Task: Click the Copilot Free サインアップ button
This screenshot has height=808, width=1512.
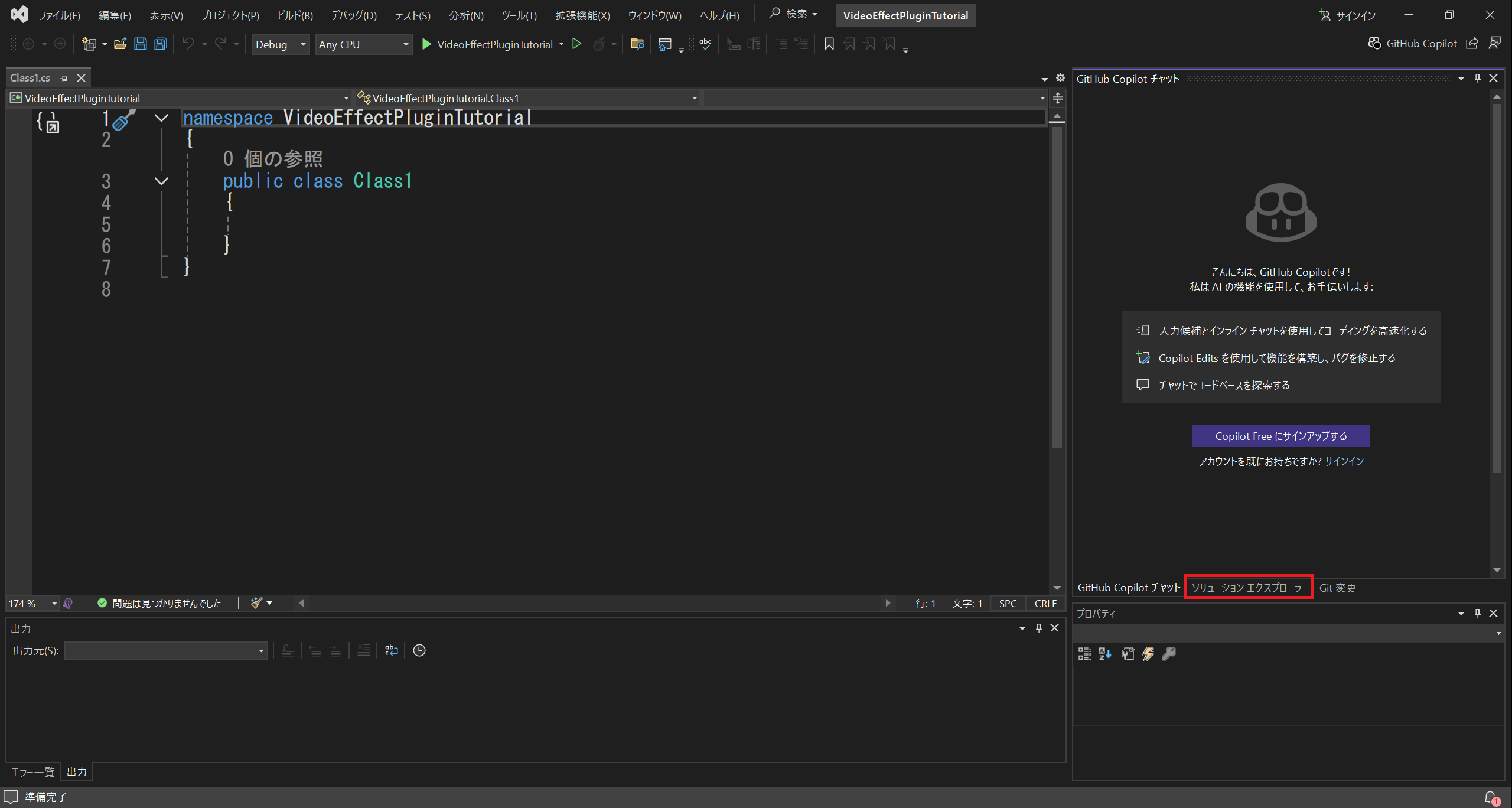Action: click(x=1280, y=436)
